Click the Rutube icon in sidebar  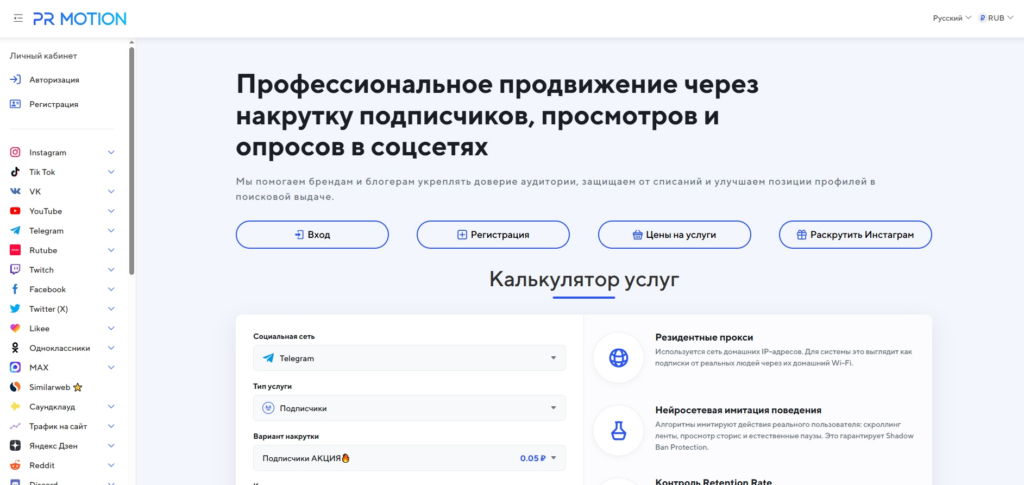coord(15,251)
